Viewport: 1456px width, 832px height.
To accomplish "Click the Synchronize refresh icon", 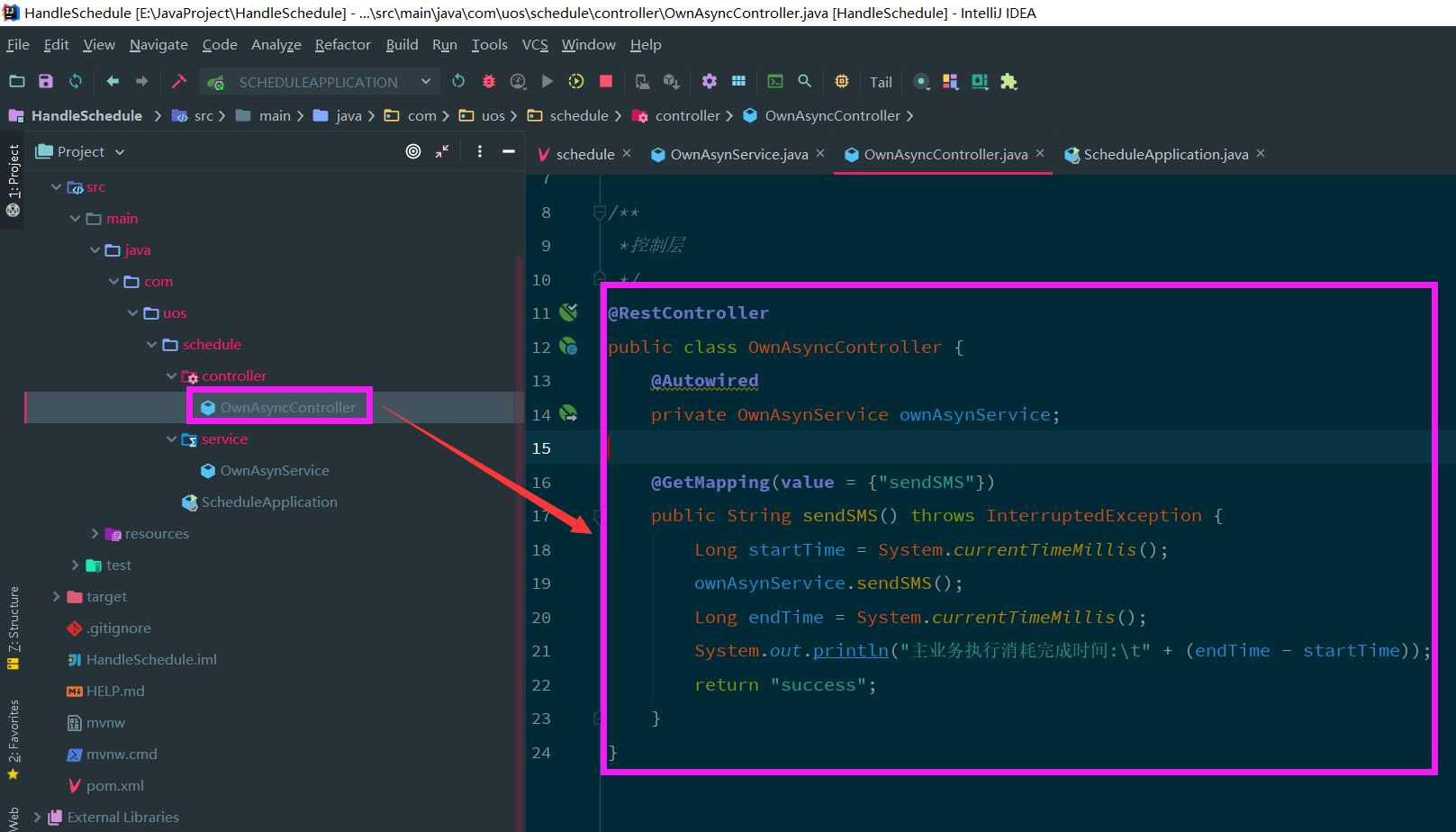I will pyautogui.click(x=76, y=81).
